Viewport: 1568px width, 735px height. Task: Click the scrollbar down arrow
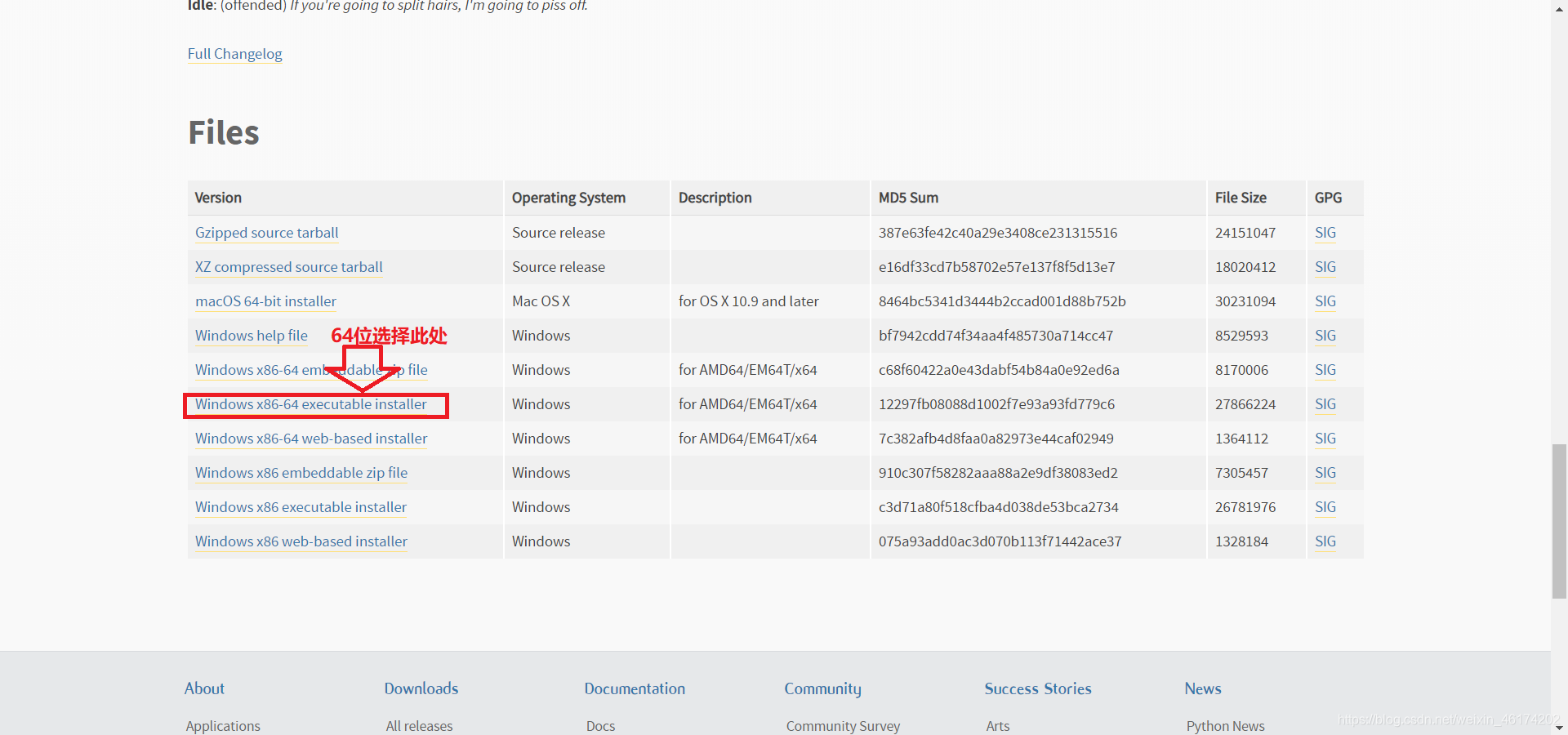pos(1559,727)
